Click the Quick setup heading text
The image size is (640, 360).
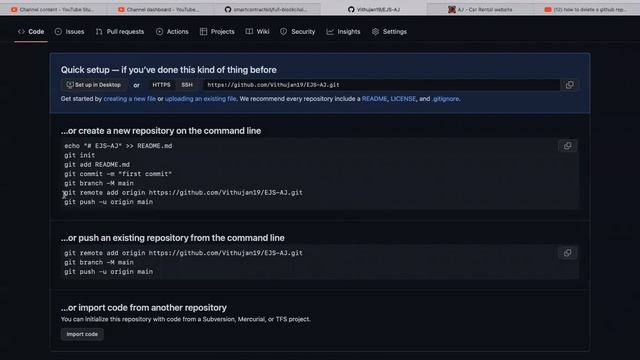(x=169, y=70)
